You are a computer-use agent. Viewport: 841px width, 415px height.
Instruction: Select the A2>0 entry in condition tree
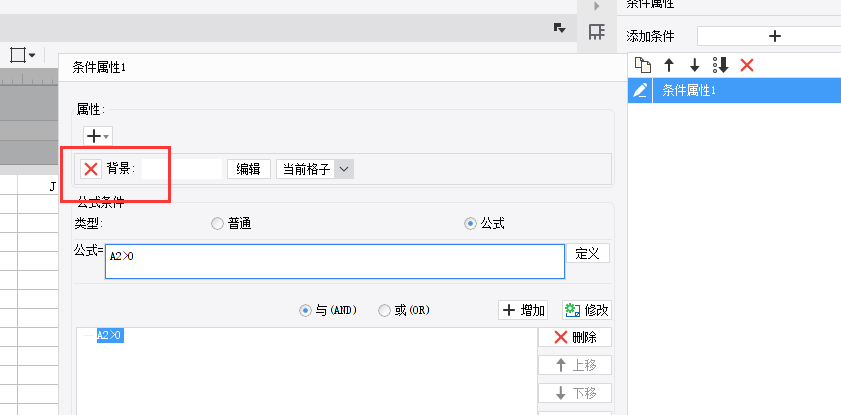click(x=110, y=336)
